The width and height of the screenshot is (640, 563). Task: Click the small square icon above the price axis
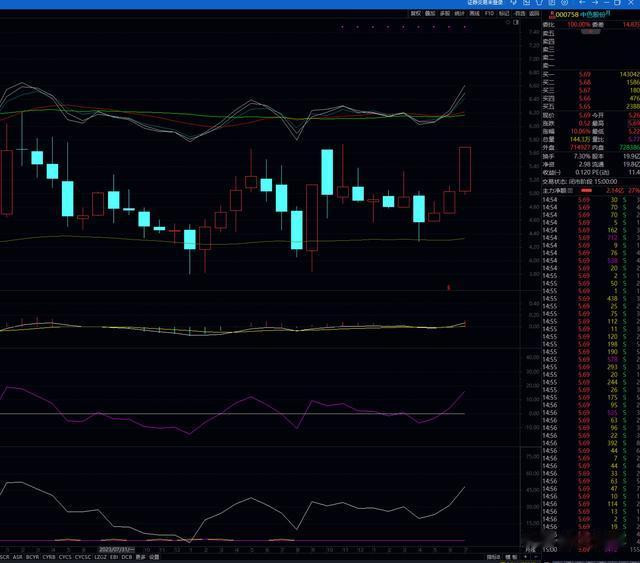(516, 22)
